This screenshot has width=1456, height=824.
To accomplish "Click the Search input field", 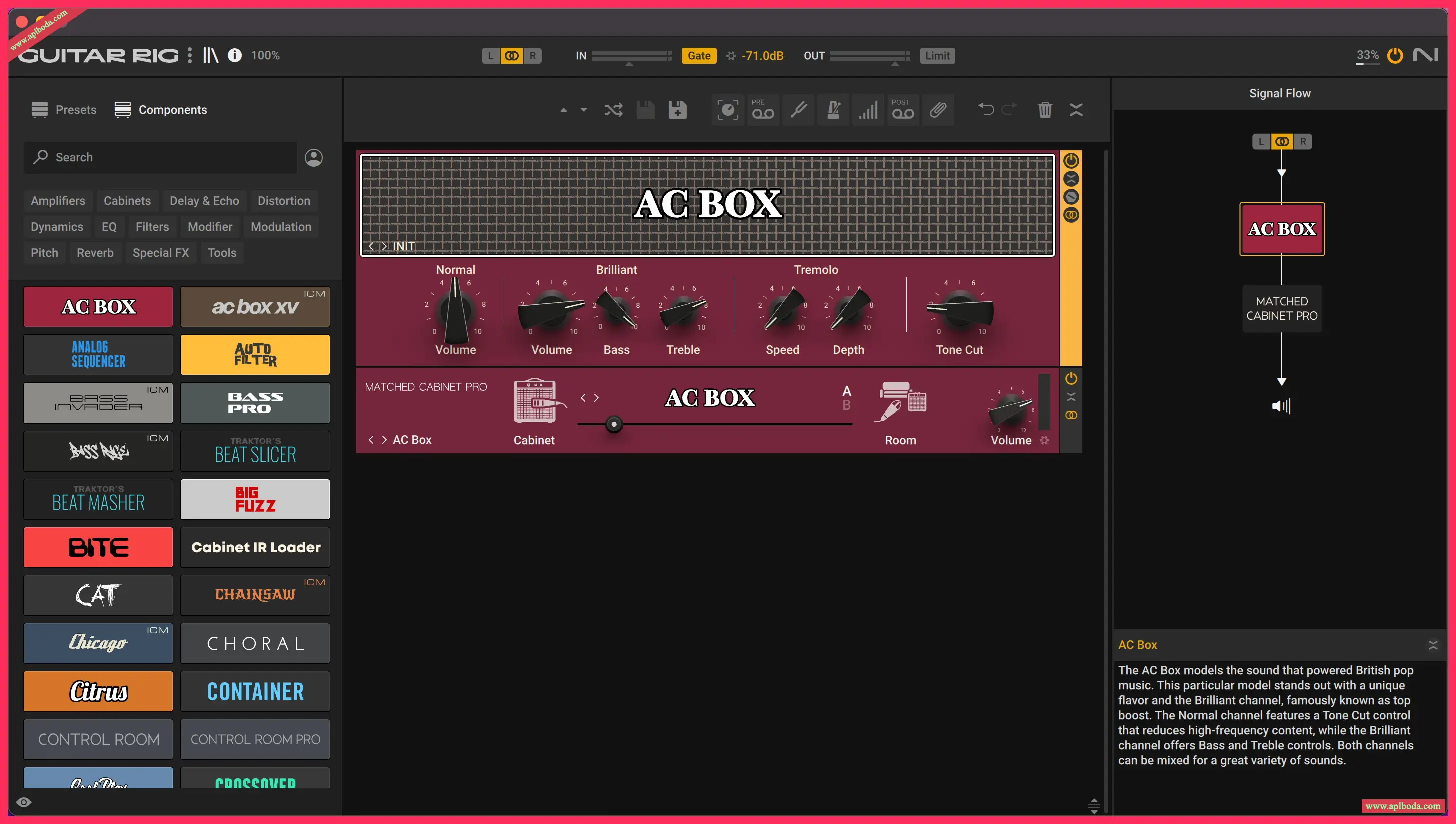I will pyautogui.click(x=160, y=157).
